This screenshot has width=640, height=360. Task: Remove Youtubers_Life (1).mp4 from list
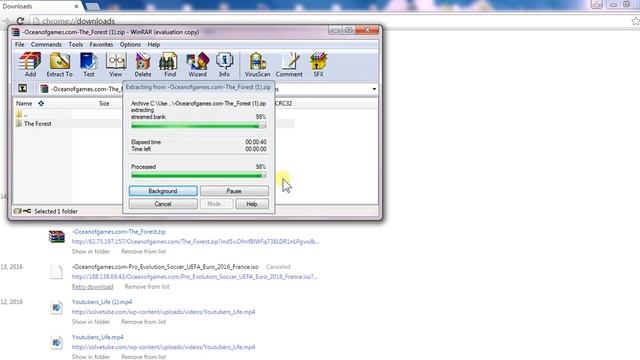pos(143,322)
